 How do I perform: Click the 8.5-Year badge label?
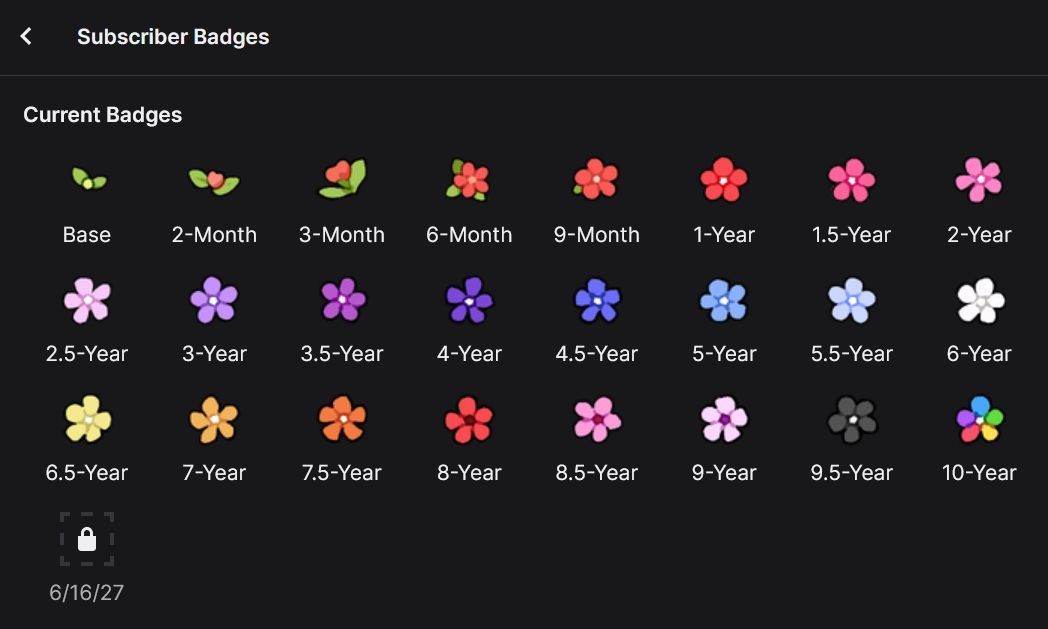[x=597, y=473]
